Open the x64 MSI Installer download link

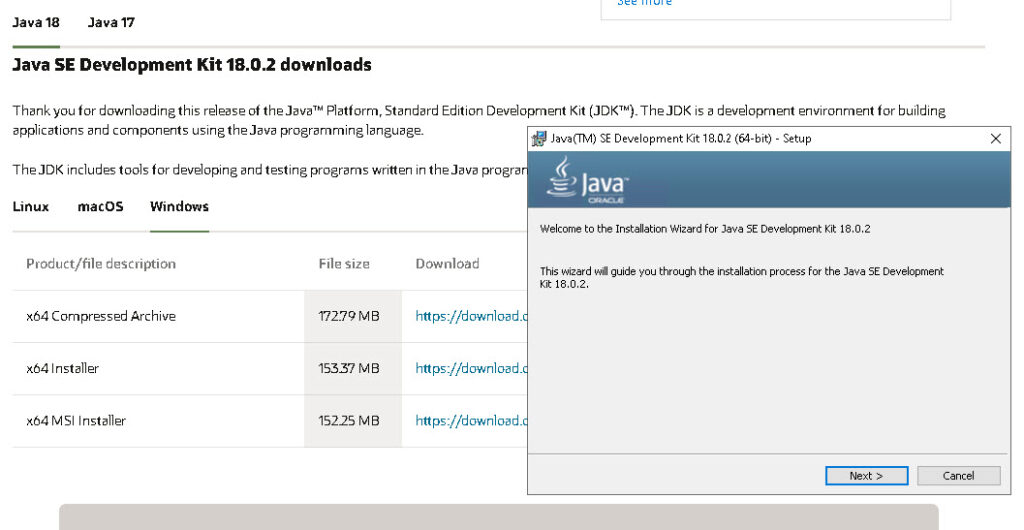click(471, 420)
